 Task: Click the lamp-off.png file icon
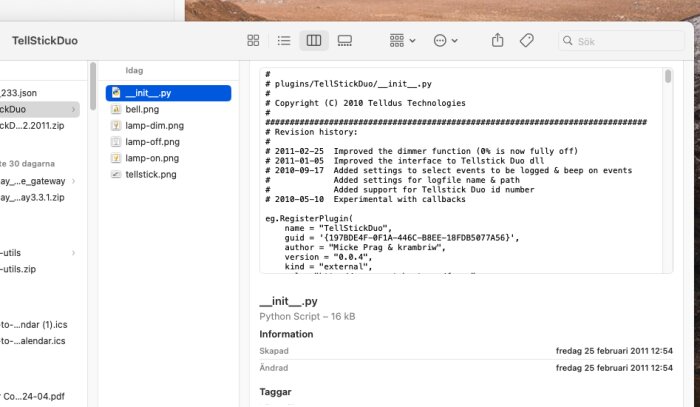point(116,142)
